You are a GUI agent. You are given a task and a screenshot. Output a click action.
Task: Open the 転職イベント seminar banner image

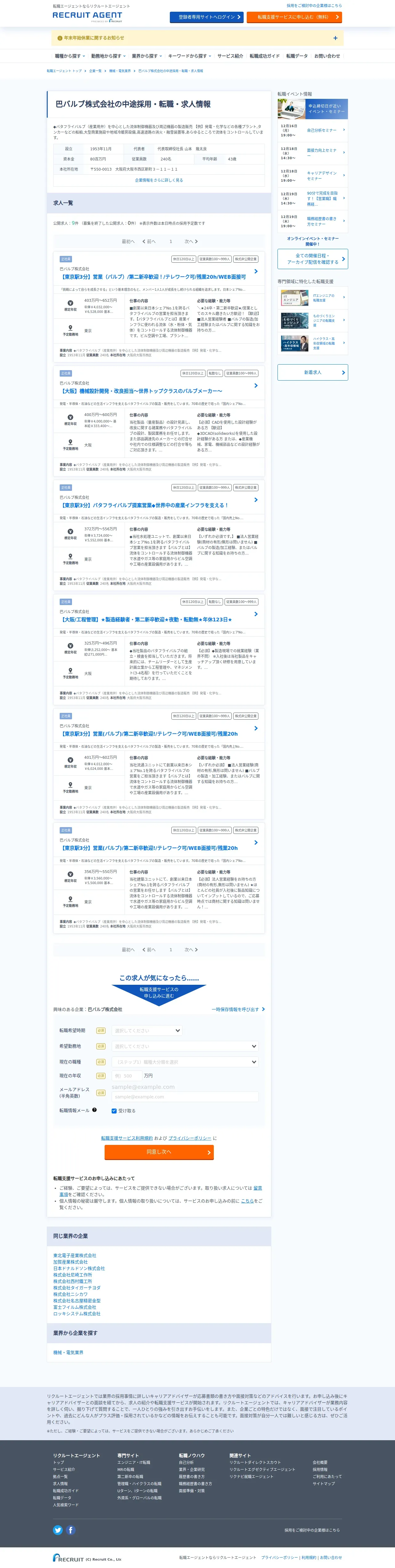click(313, 109)
